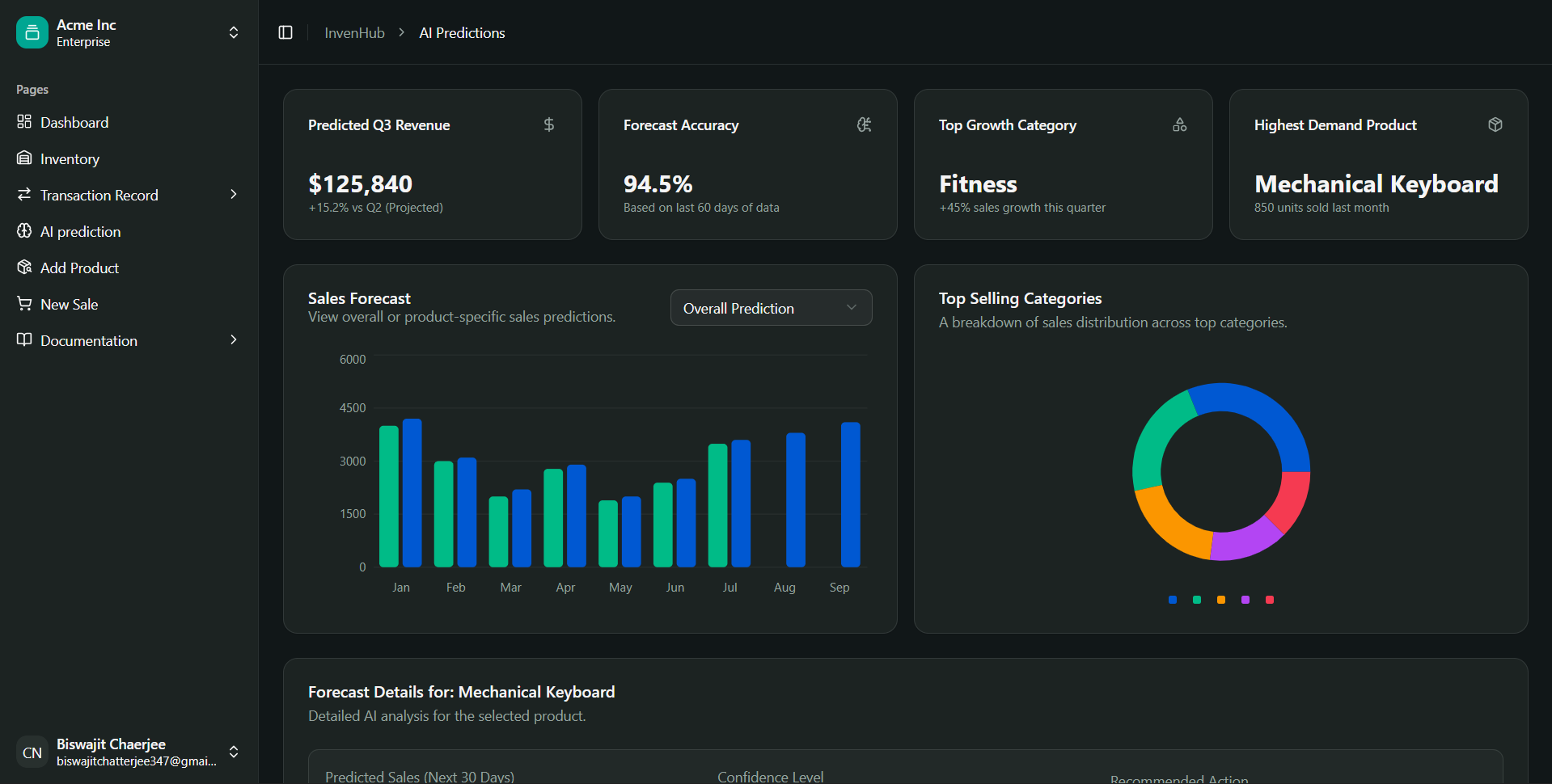1552x784 pixels.
Task: Open the Acme Inc workspace switcher
Action: (x=233, y=32)
